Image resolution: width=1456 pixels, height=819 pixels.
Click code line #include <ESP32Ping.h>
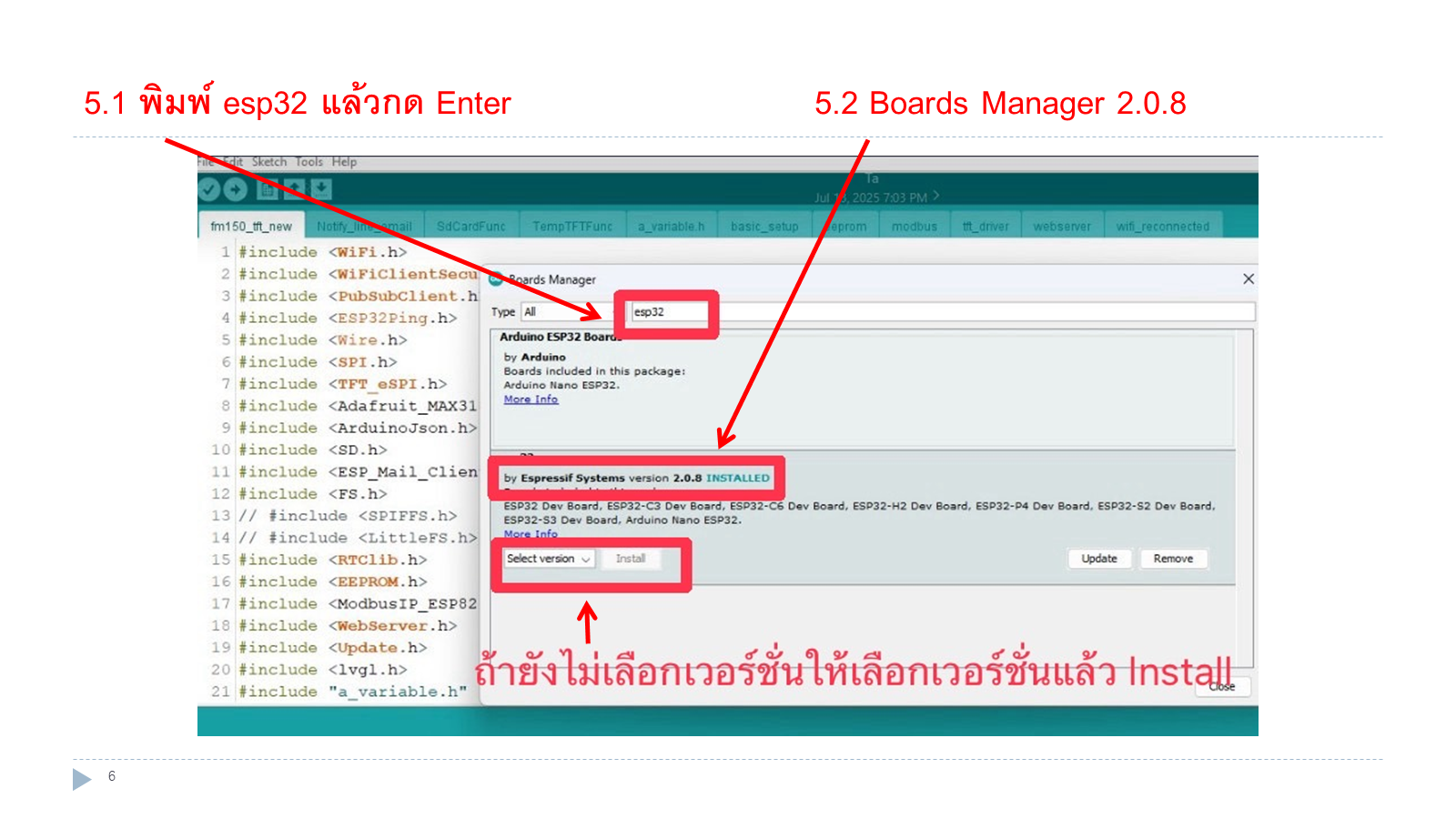(x=348, y=318)
